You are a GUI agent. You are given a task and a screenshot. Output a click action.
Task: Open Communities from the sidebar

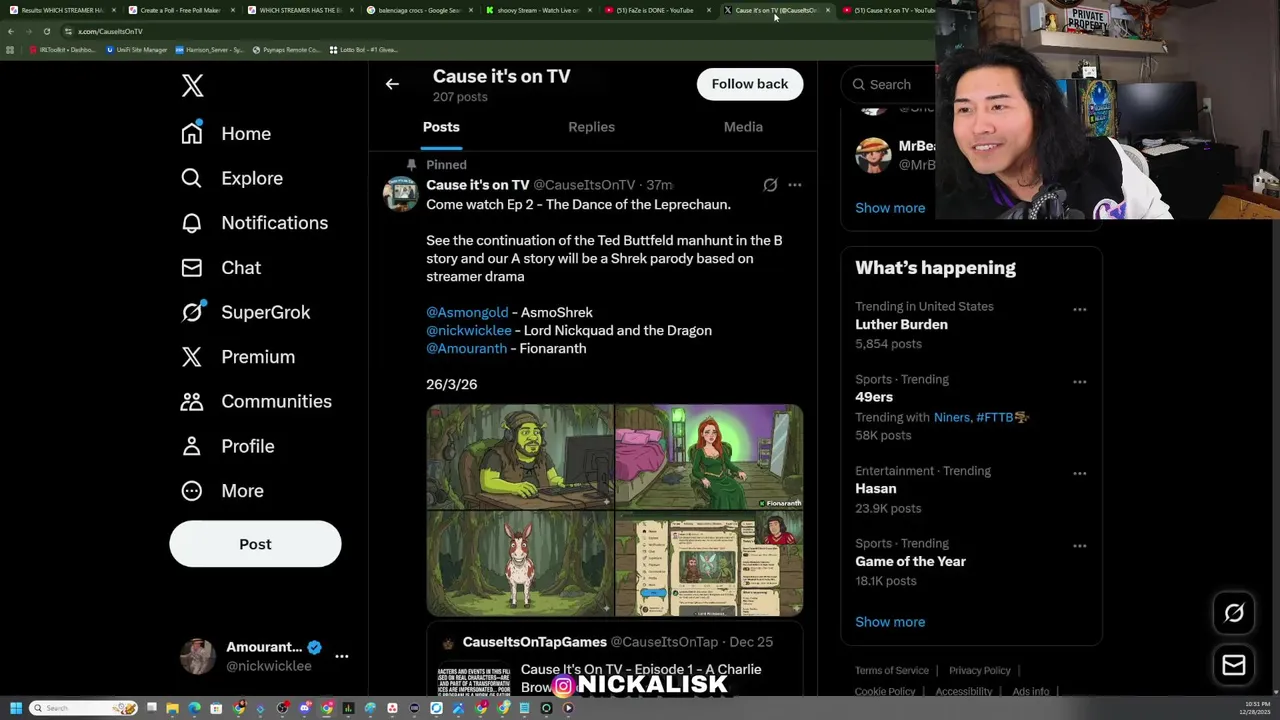coord(256,401)
